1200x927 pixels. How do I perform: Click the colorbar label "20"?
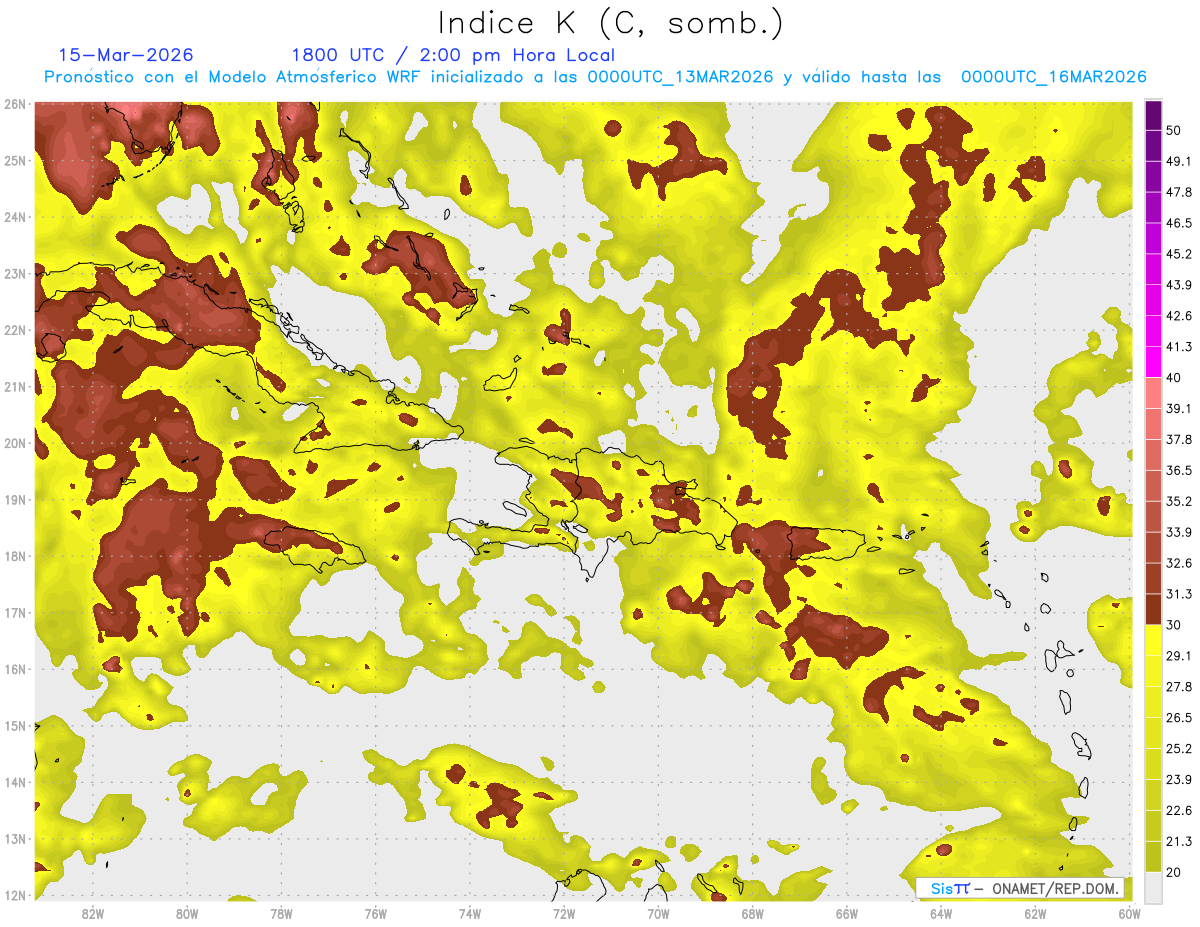[1174, 873]
